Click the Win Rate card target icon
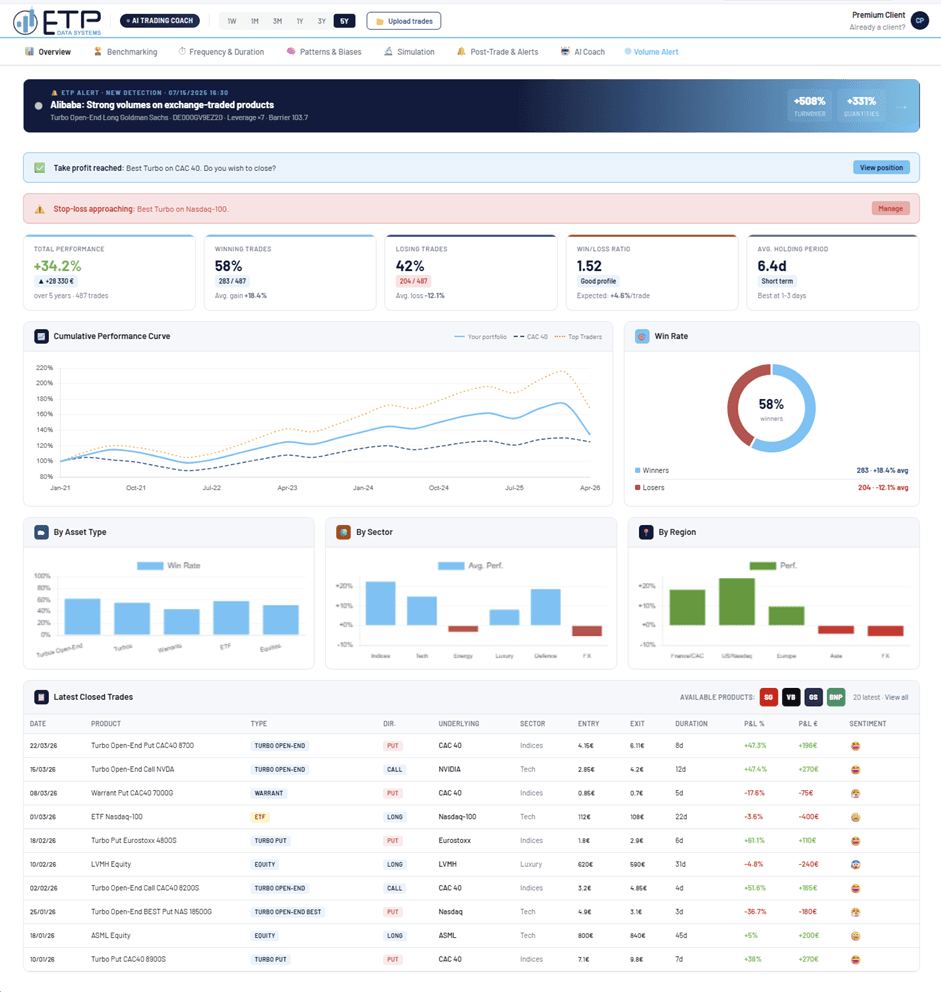 tap(642, 337)
